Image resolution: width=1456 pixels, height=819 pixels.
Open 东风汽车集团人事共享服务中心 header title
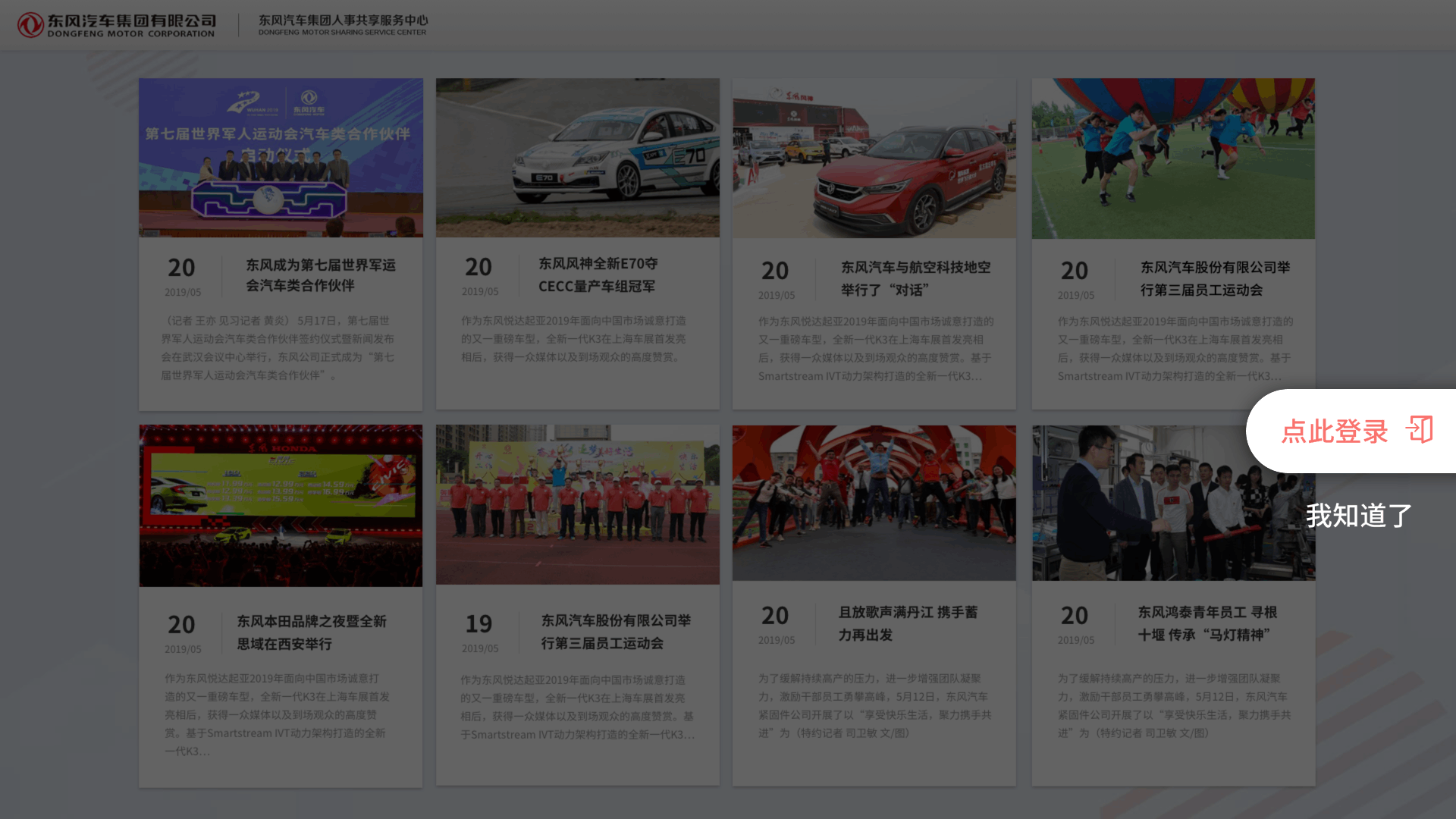[x=343, y=25]
